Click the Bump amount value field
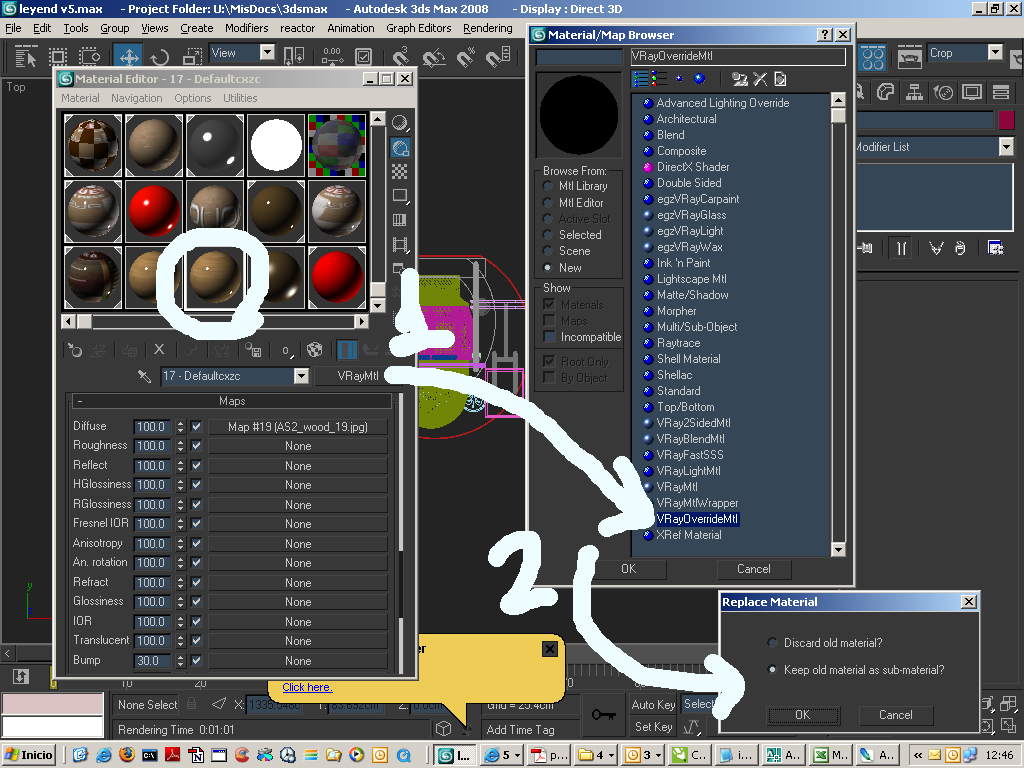Screen dimensions: 1024x768 coord(153,661)
